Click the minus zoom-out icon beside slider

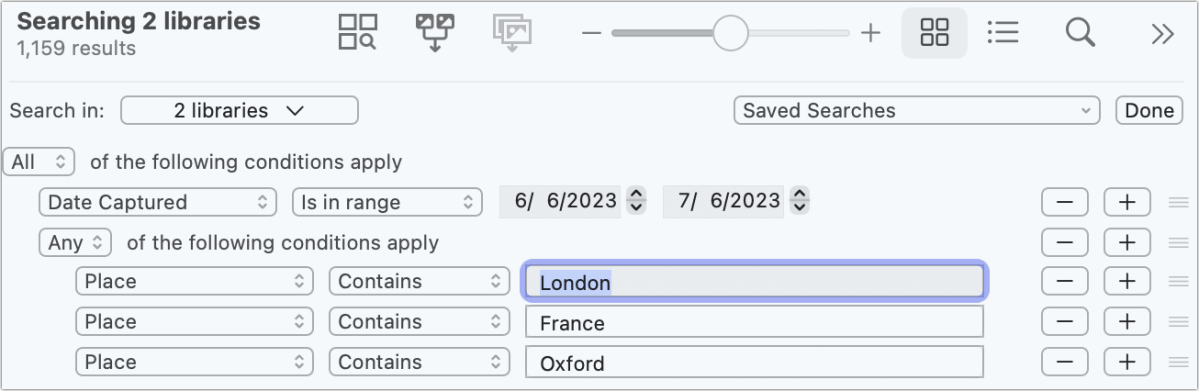click(592, 33)
